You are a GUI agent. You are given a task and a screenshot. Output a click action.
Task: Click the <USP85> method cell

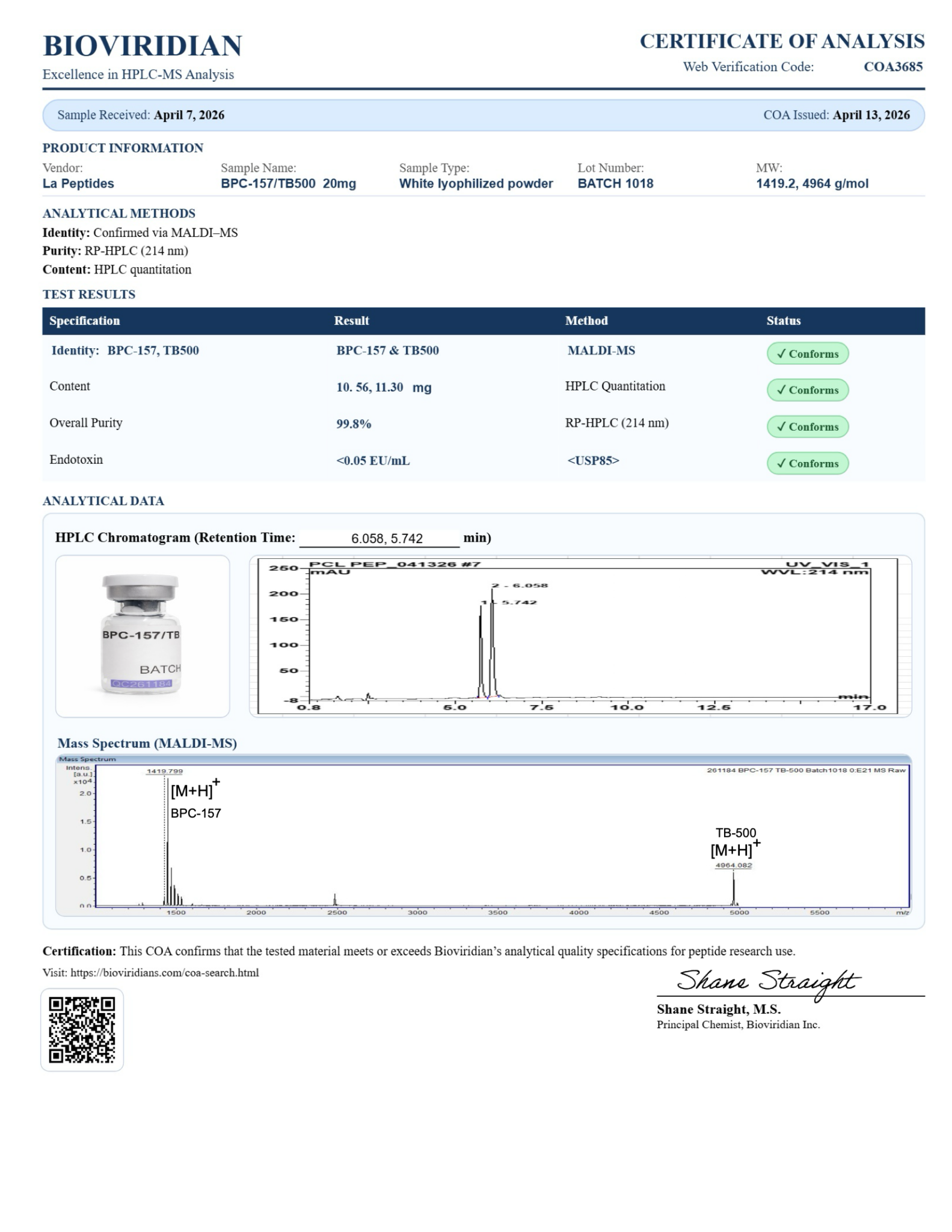[x=593, y=461]
